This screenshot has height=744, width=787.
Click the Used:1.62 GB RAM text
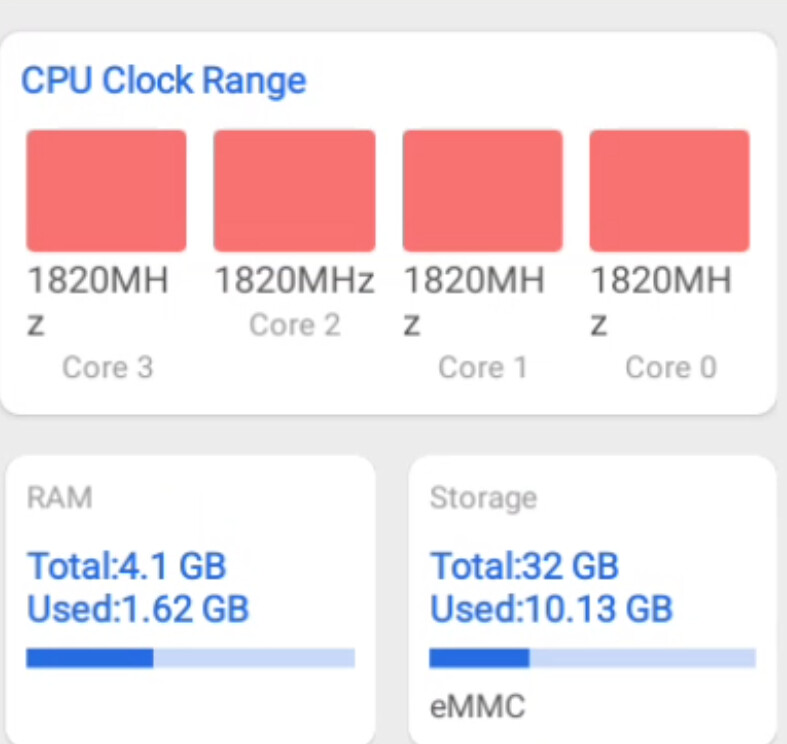pyautogui.click(x=138, y=607)
